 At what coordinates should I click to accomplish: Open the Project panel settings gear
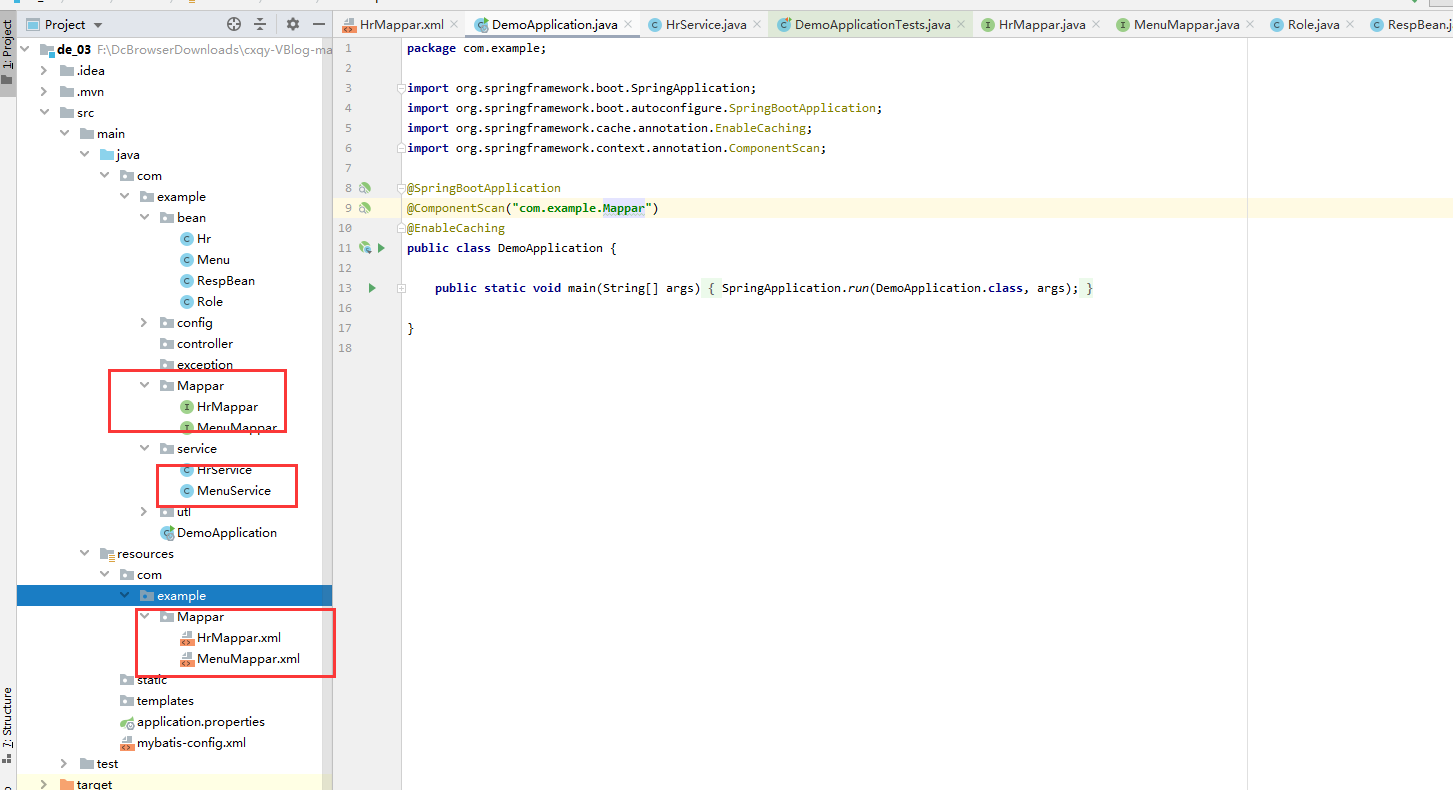click(x=293, y=24)
